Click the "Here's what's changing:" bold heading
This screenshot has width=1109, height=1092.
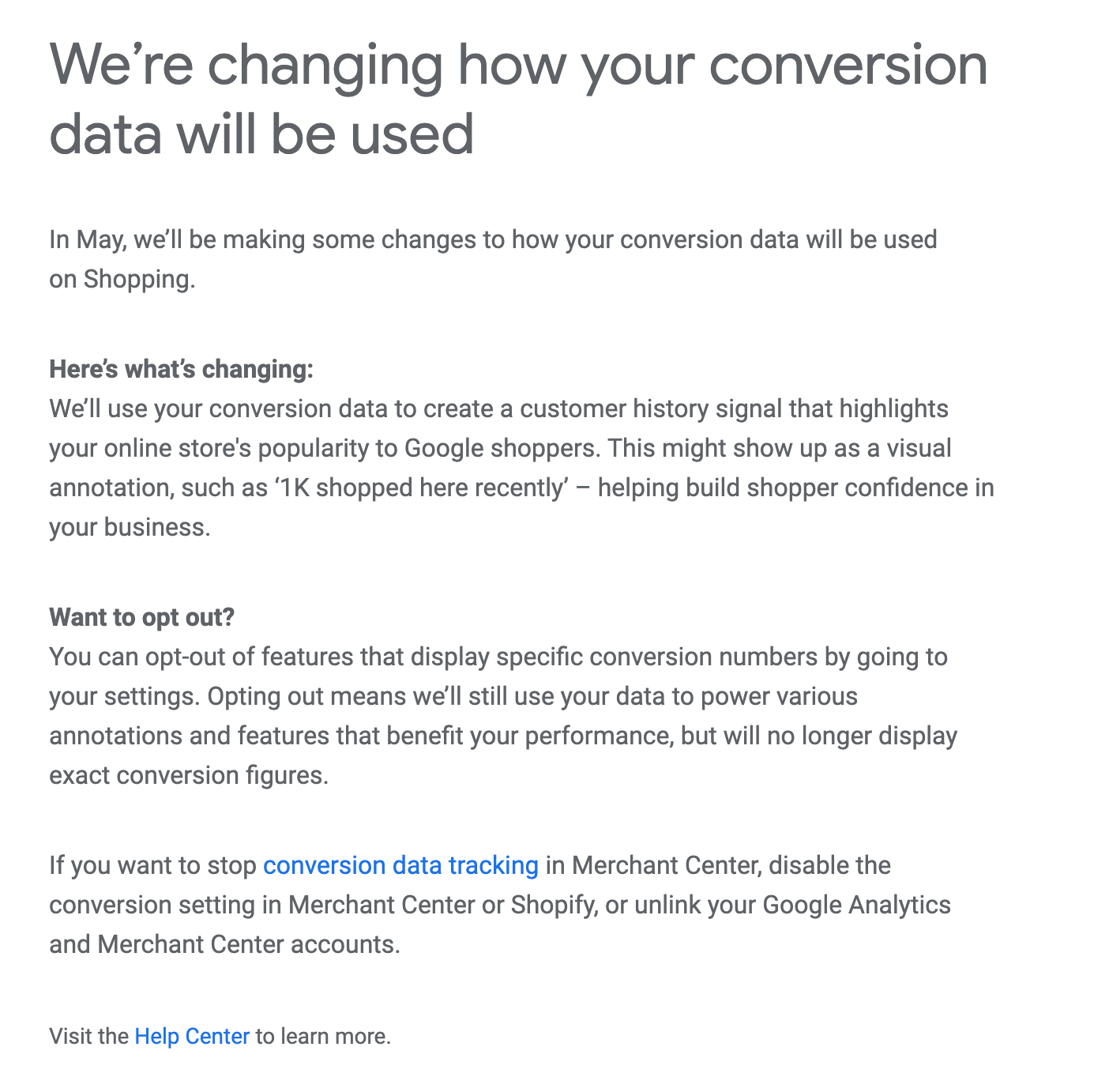point(181,369)
